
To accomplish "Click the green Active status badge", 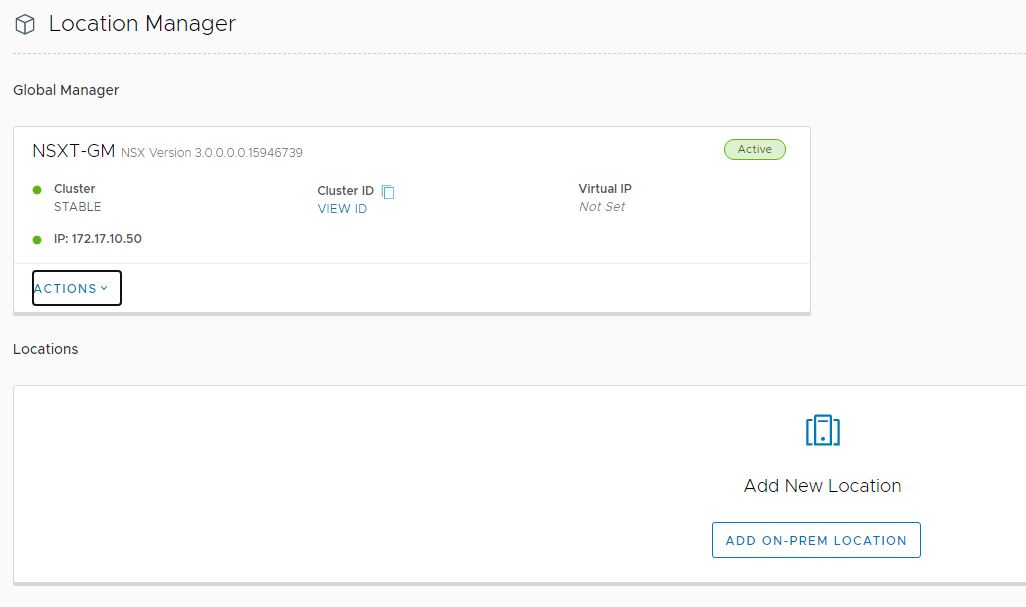I will pyautogui.click(x=754, y=149).
